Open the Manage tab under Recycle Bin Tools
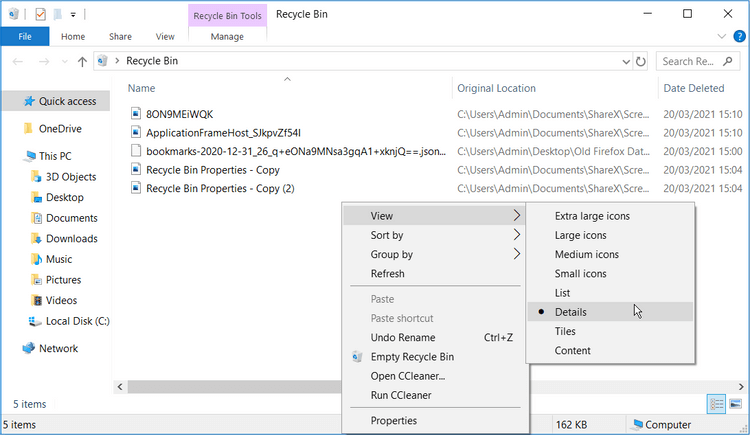Image resolution: width=750 pixels, height=435 pixels. [x=227, y=36]
